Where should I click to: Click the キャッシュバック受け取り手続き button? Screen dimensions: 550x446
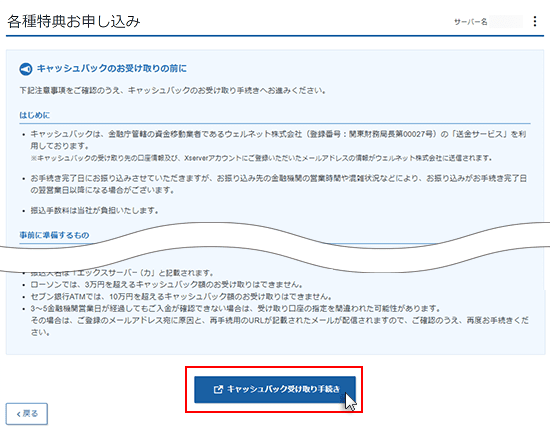[x=275, y=390]
